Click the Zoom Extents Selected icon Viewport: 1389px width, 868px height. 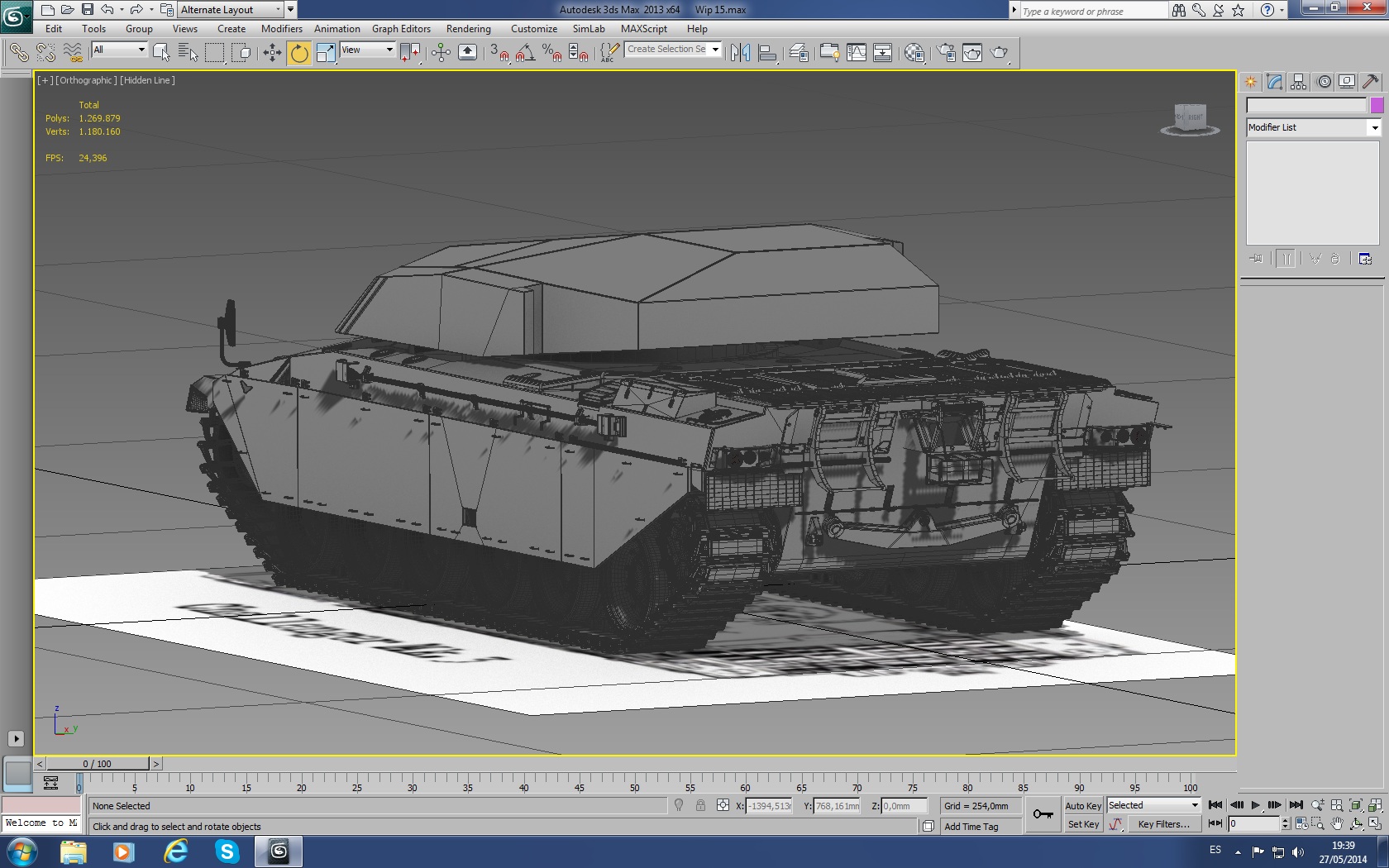1356,805
